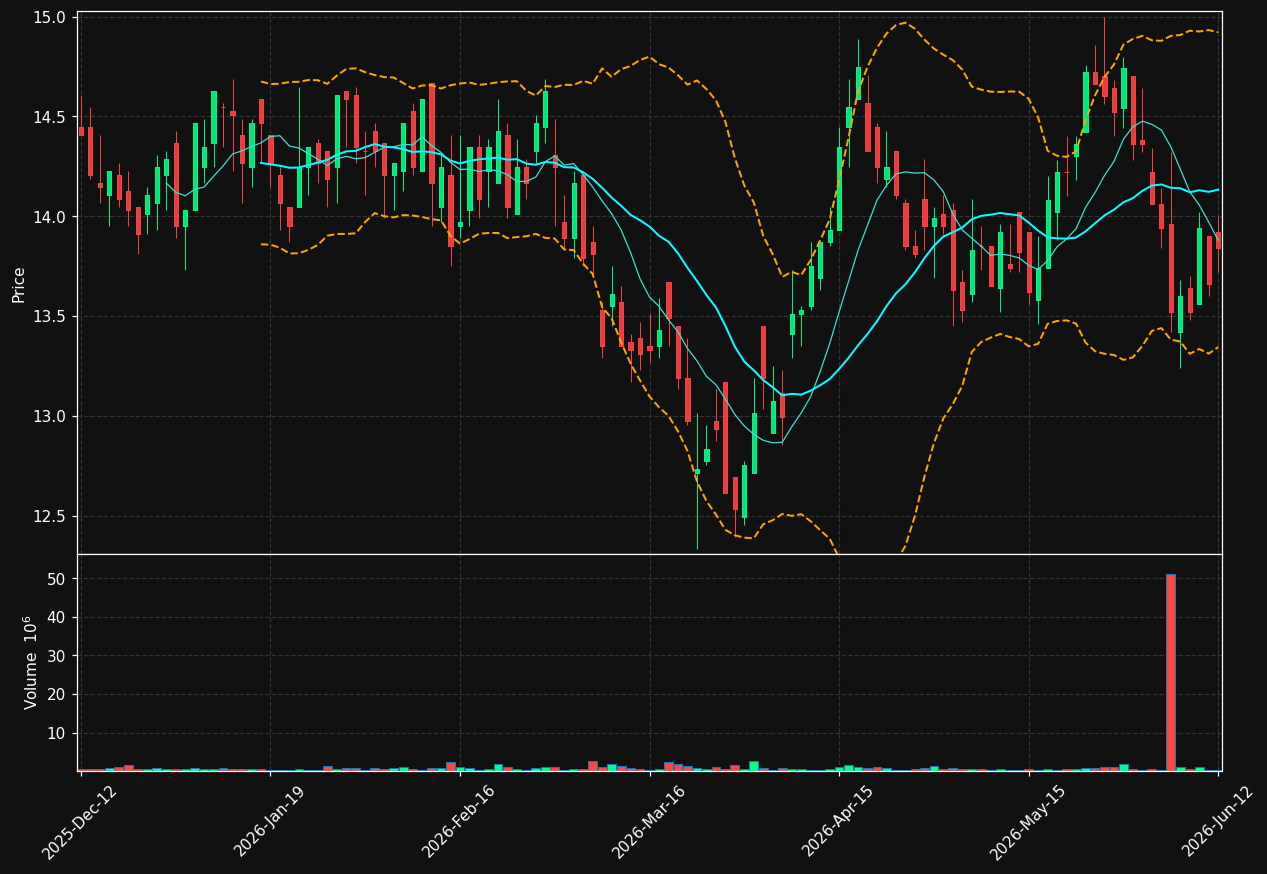This screenshot has height=874, width=1267.
Task: Click the 2026-Apr-15 date label
Action: [x=839, y=821]
